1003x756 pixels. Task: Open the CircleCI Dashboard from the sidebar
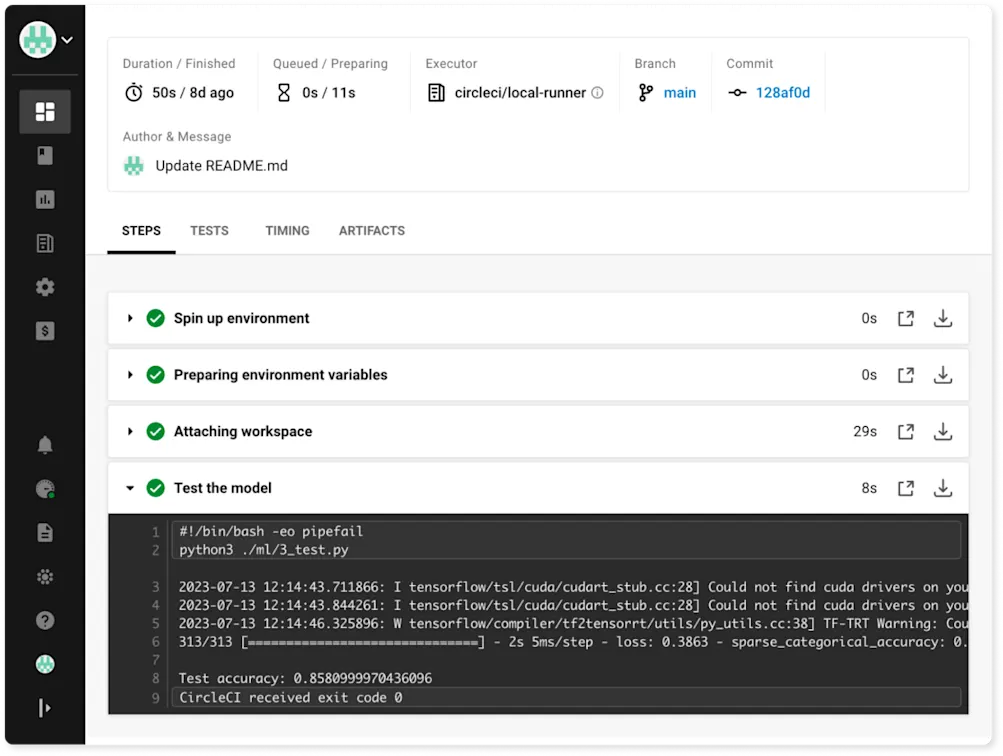coord(44,111)
